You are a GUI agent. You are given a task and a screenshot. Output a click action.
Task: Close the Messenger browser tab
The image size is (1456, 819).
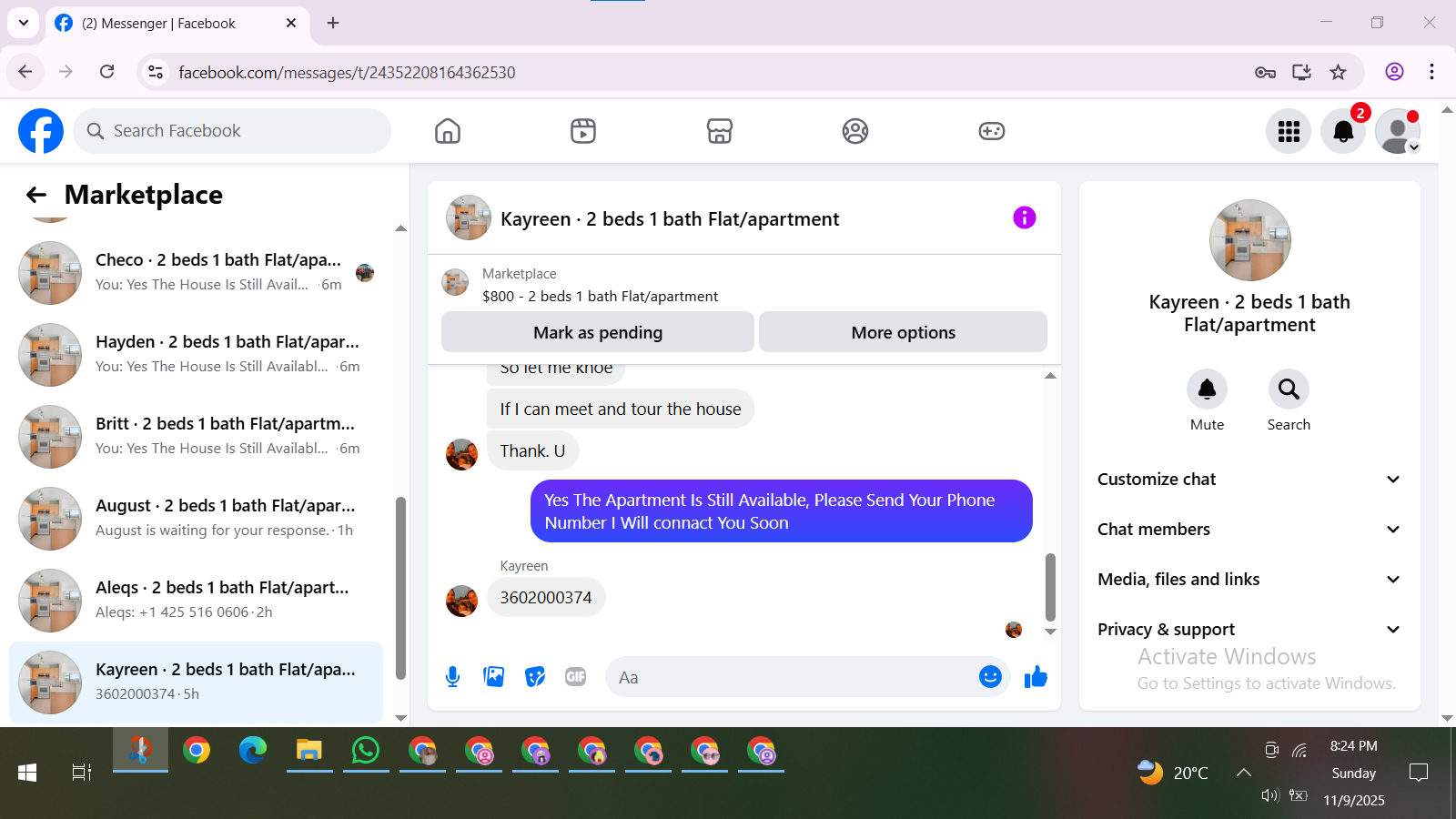point(291,23)
